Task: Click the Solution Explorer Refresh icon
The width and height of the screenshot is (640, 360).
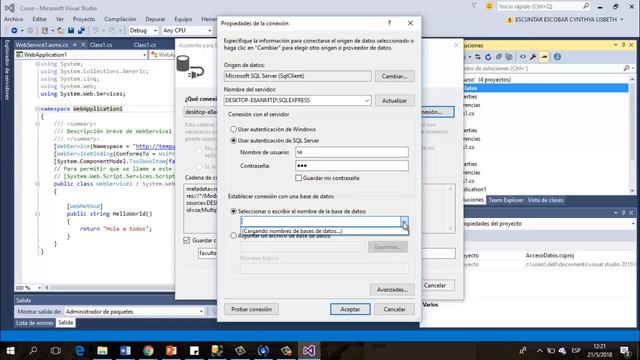Action: pos(488,57)
